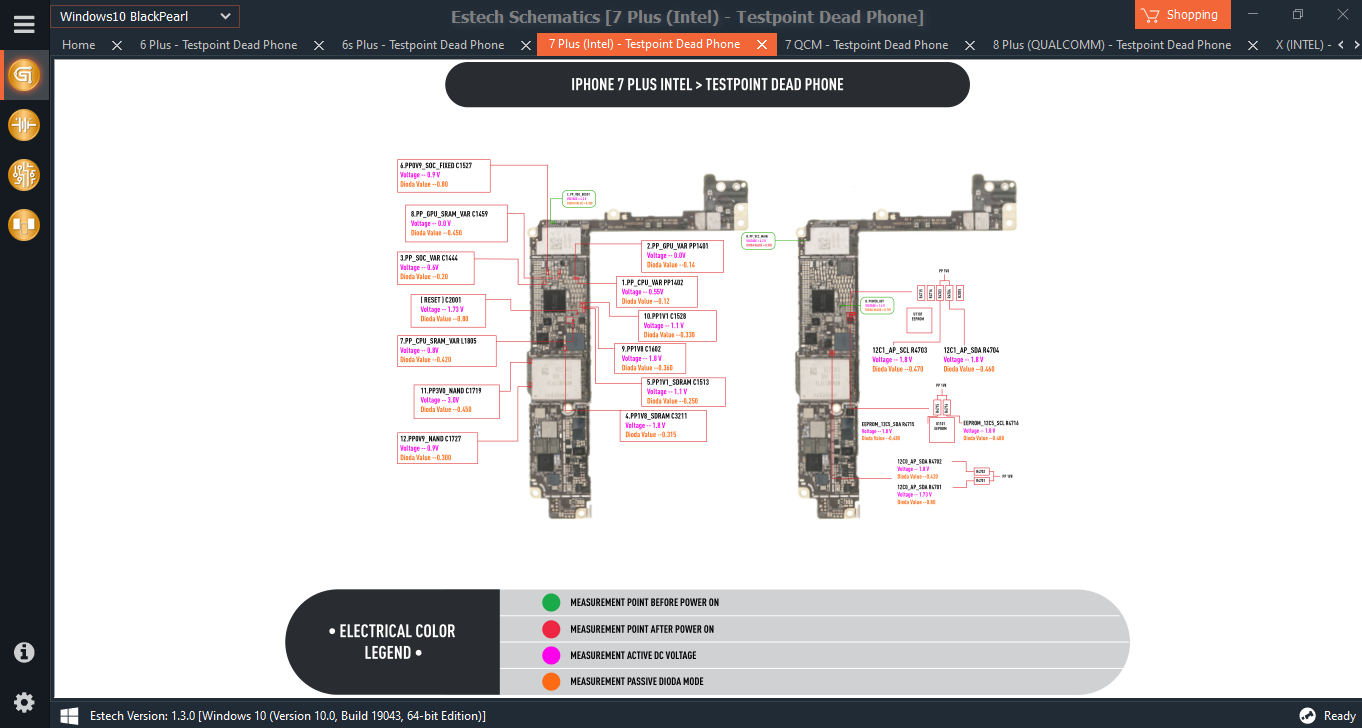1362x728 pixels.
Task: Click the Shopping button
Action: tap(1183, 15)
